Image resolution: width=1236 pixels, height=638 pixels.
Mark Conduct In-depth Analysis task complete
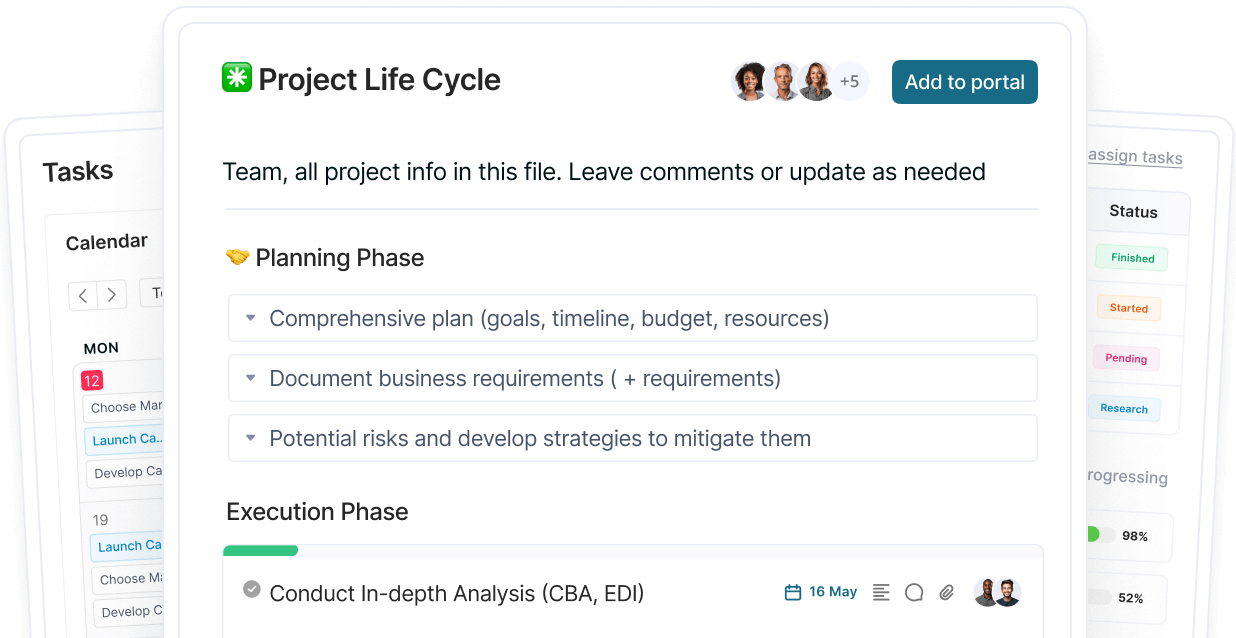click(x=252, y=589)
